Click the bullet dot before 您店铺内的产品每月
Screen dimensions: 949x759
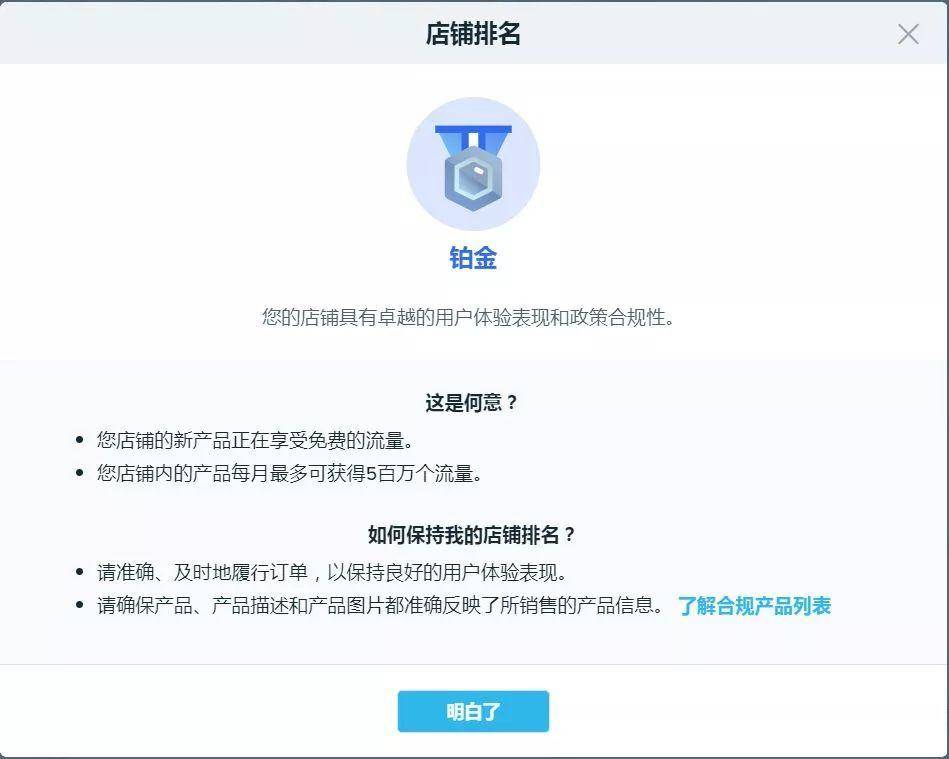pos(79,473)
